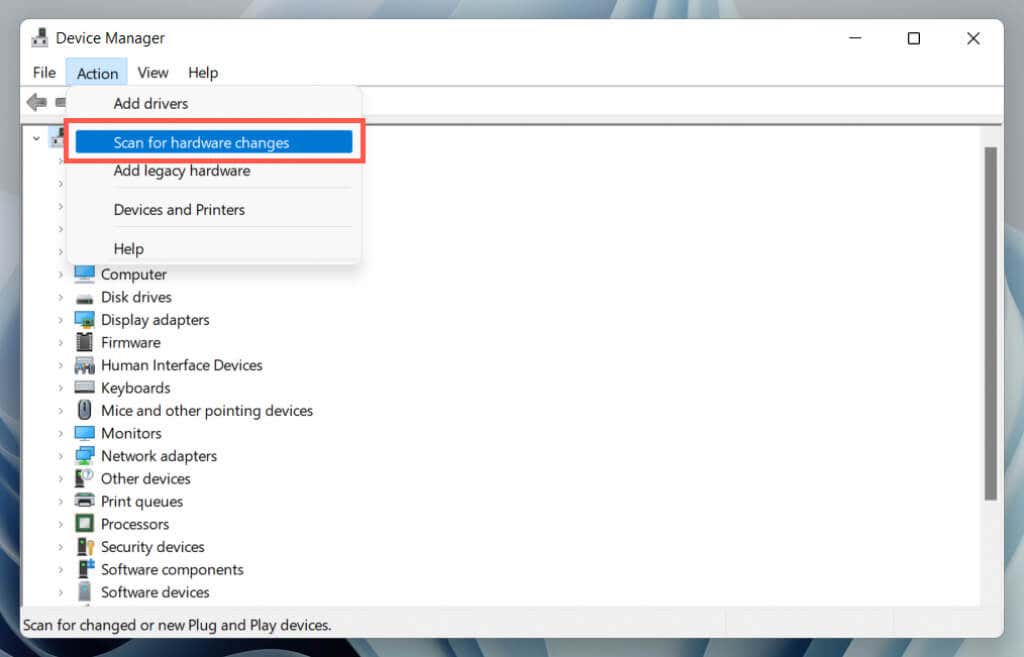This screenshot has height=657, width=1024.
Task: Expand the Software devices category
Action: [61, 592]
